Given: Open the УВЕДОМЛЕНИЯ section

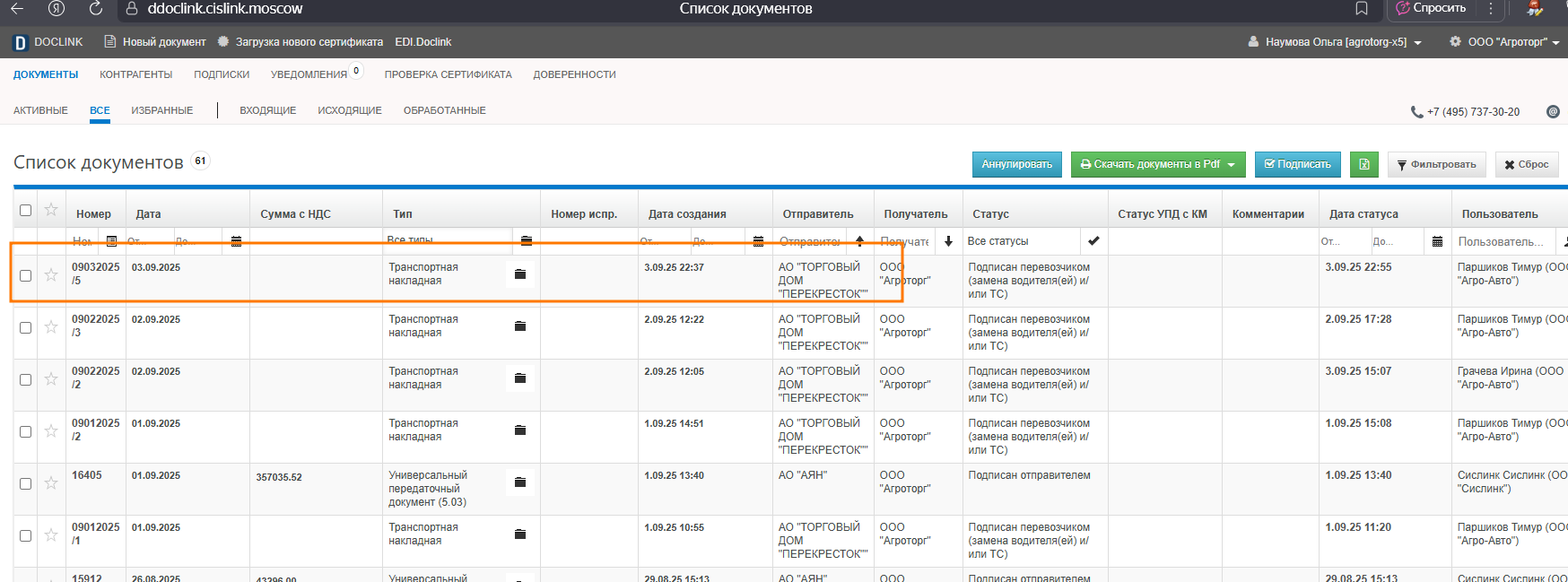Looking at the screenshot, I should 309,74.
